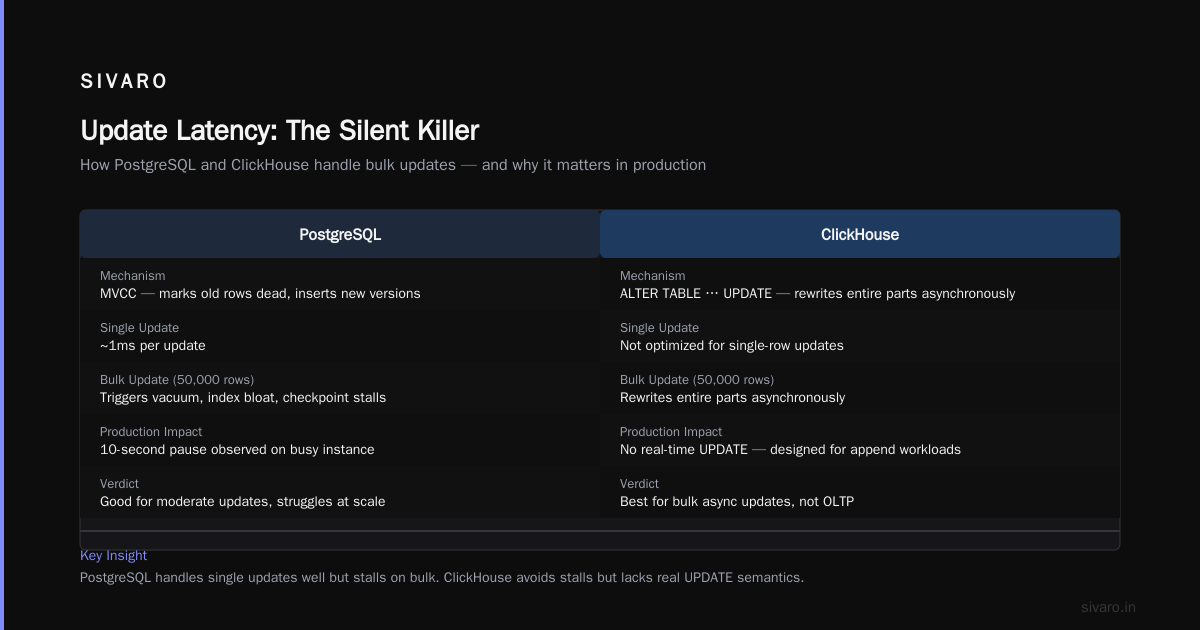Click the "ALTER TABLE ··· UPDATE" mechanism text
The image size is (1200, 630).
tap(817, 294)
